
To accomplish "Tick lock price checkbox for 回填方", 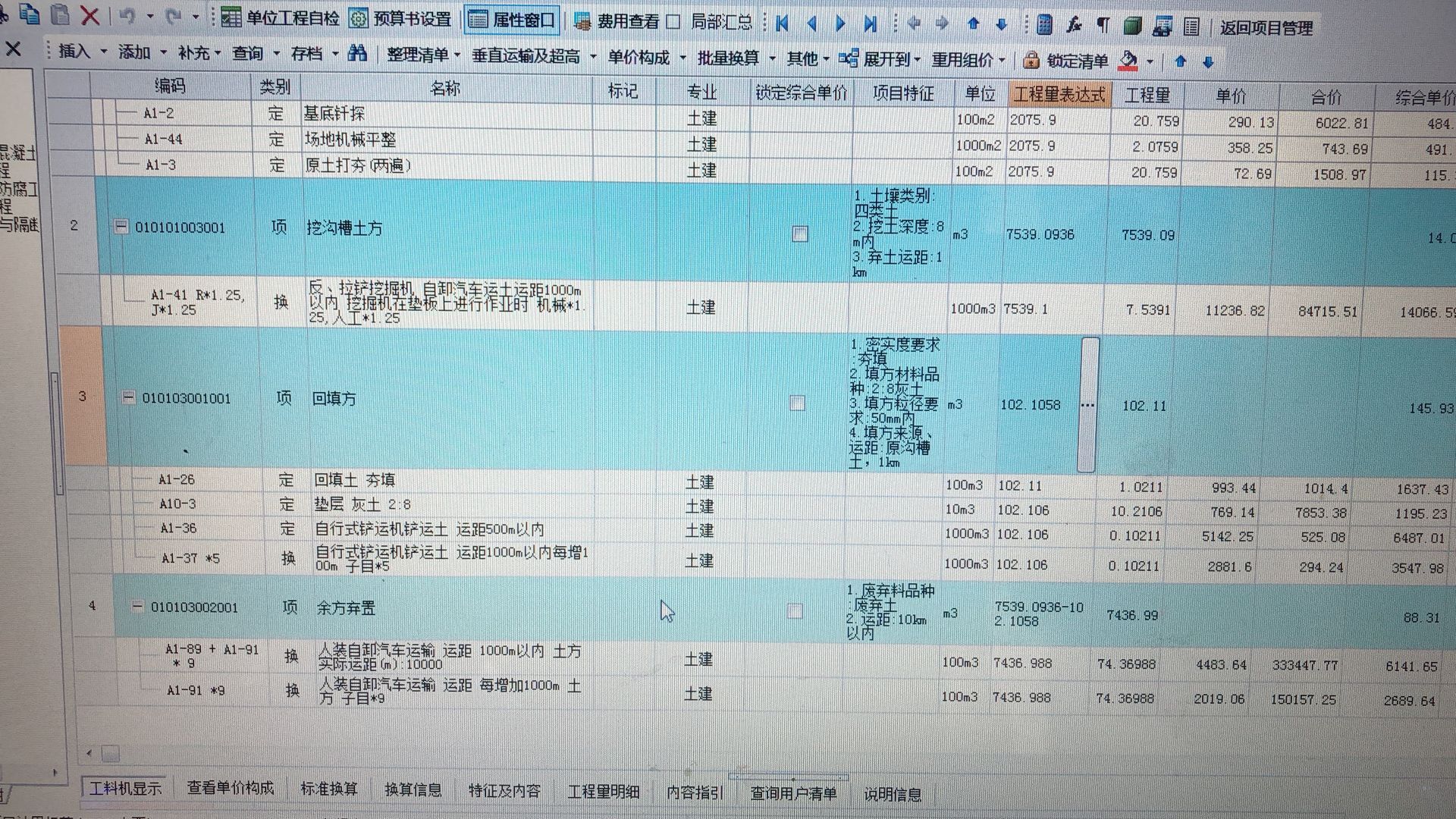I will pos(797,403).
